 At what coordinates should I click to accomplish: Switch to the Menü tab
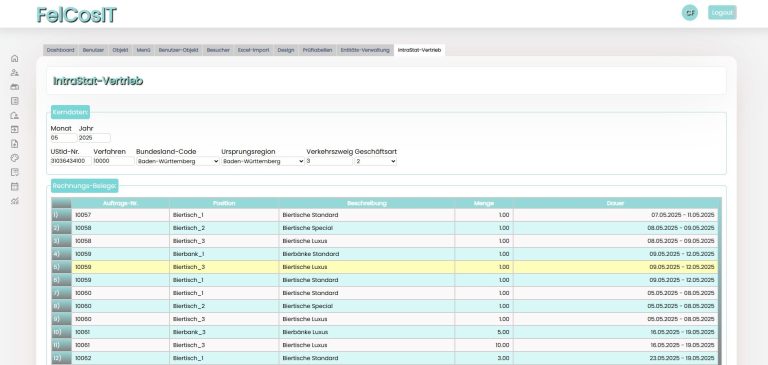pyautogui.click(x=144, y=50)
